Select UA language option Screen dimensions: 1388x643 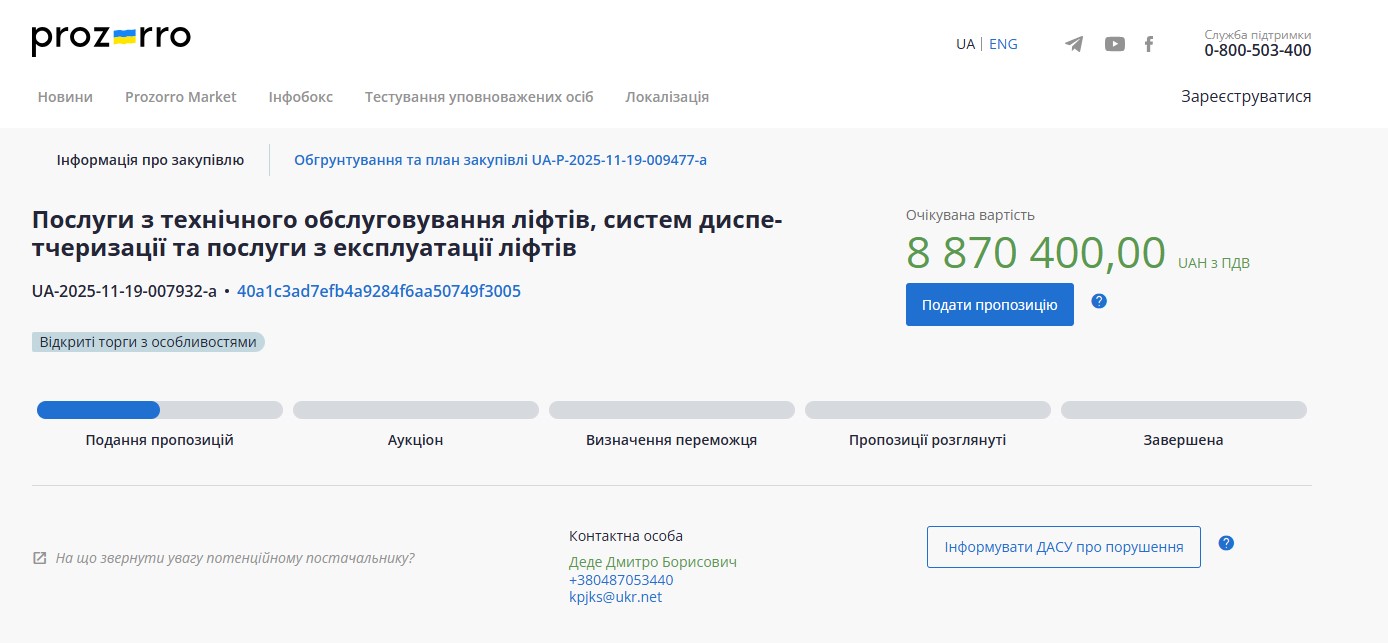(965, 44)
